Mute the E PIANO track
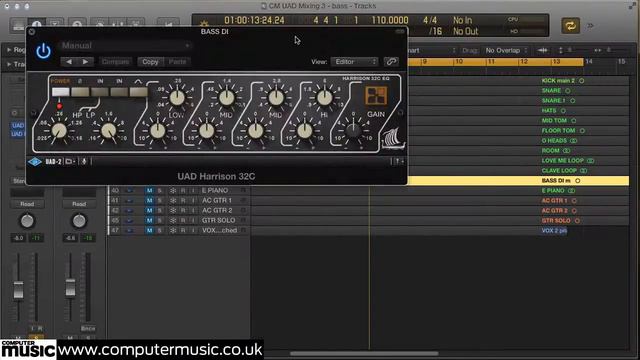This screenshot has width=640, height=360. click(149, 191)
